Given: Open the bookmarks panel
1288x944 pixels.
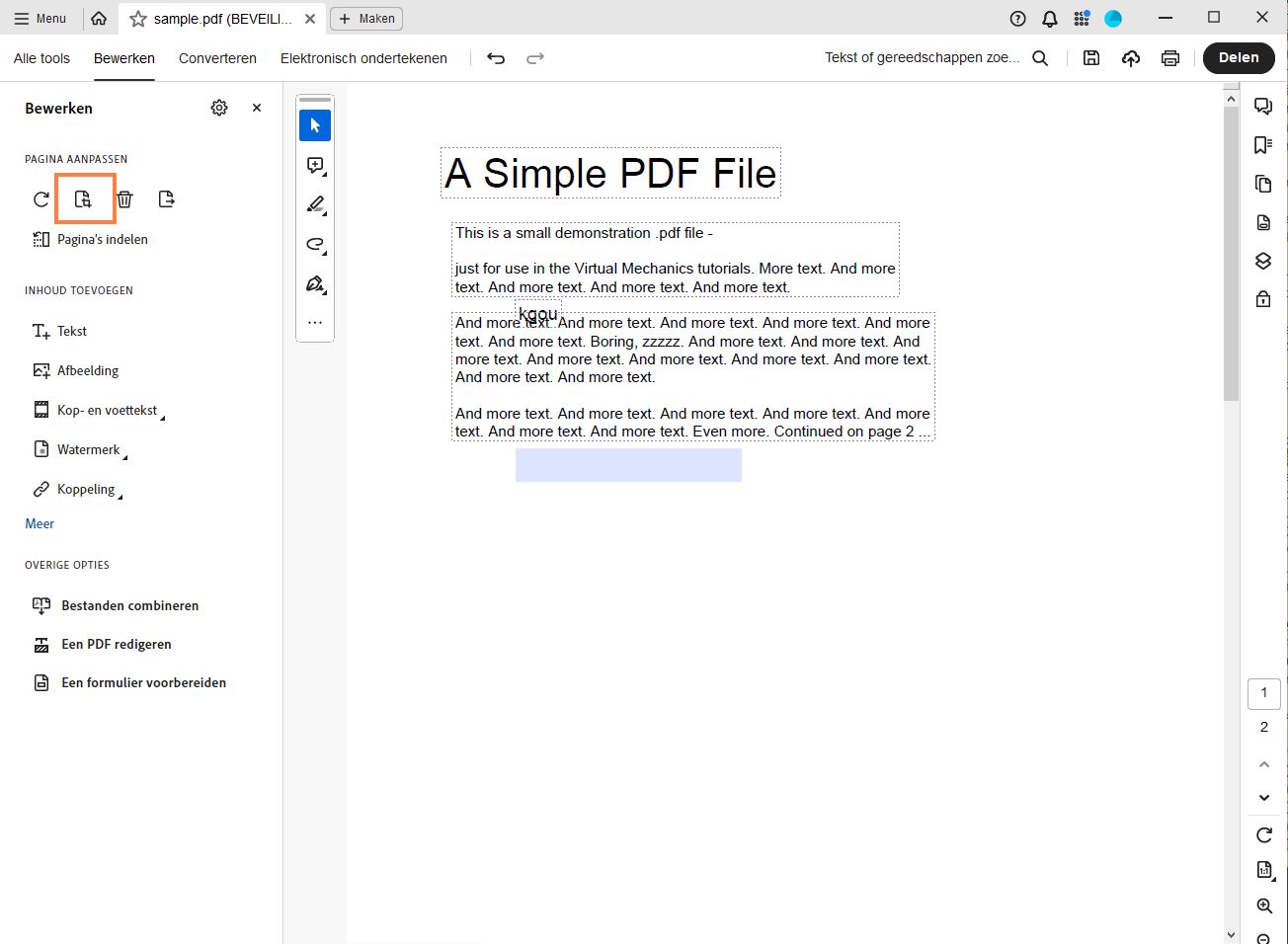Looking at the screenshot, I should (x=1263, y=144).
